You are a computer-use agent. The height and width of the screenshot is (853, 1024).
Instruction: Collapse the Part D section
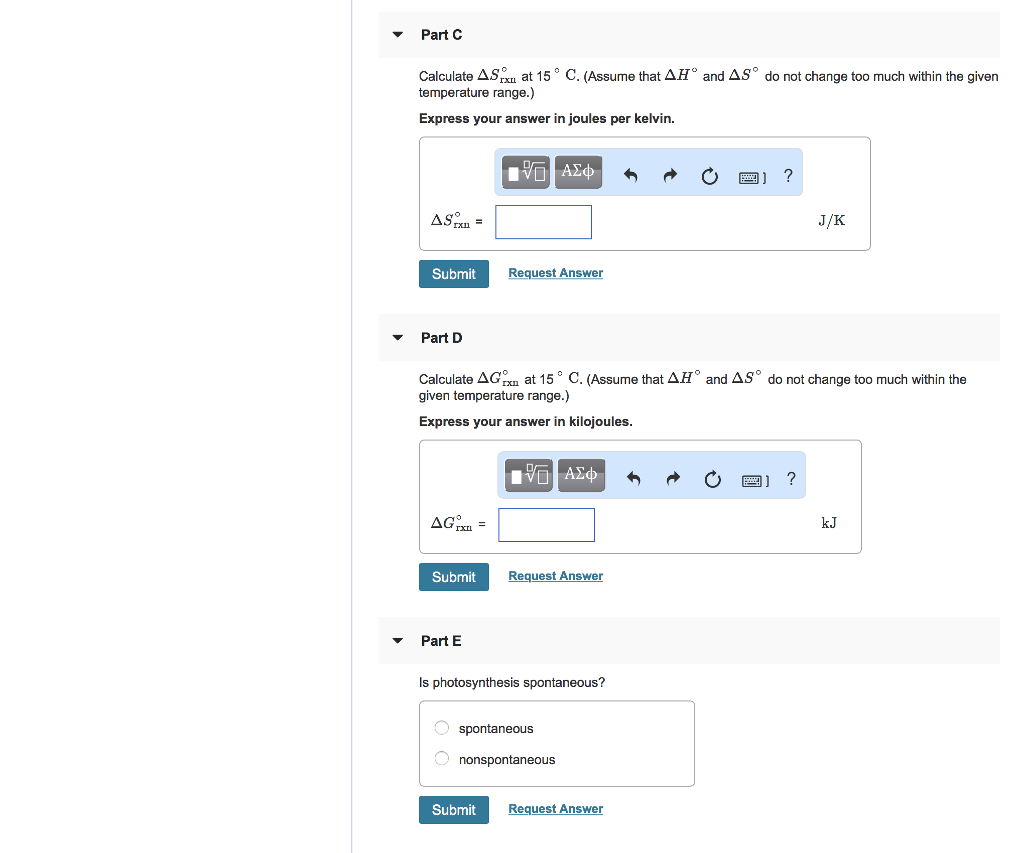[x=398, y=338]
